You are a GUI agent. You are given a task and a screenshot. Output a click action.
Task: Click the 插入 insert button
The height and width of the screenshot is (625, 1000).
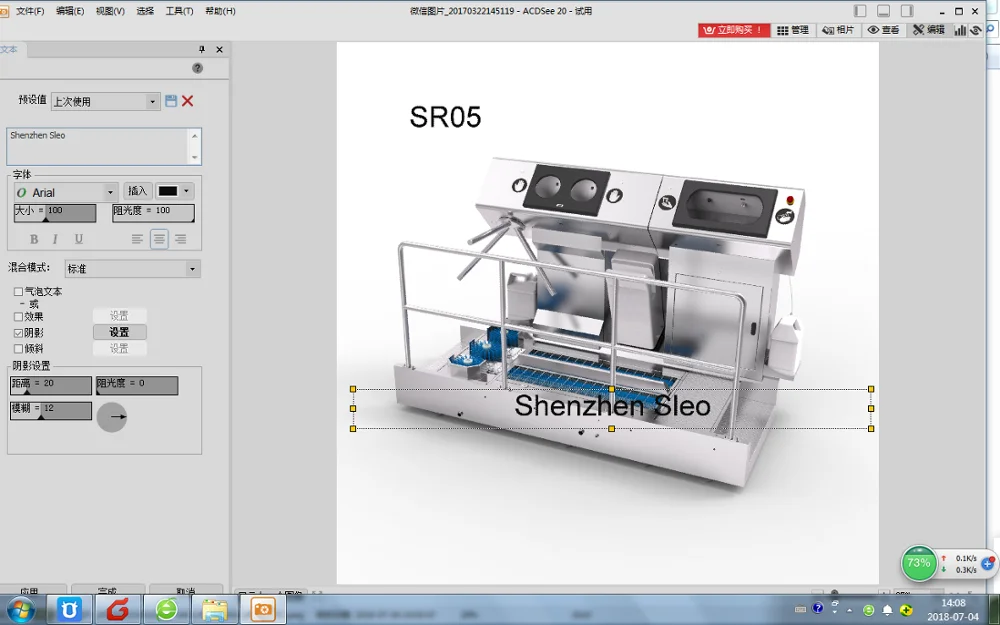tap(137, 191)
